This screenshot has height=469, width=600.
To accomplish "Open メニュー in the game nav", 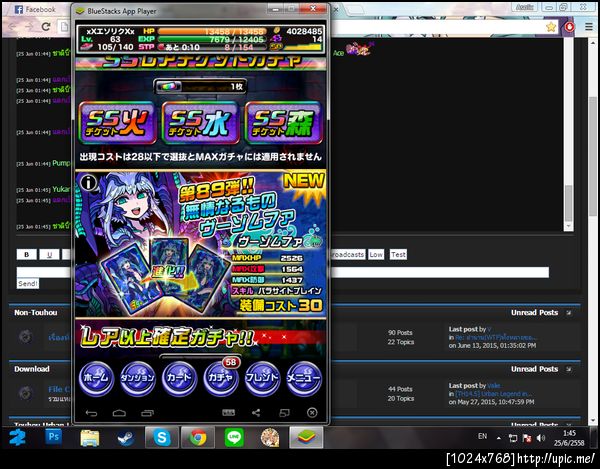I will point(304,378).
